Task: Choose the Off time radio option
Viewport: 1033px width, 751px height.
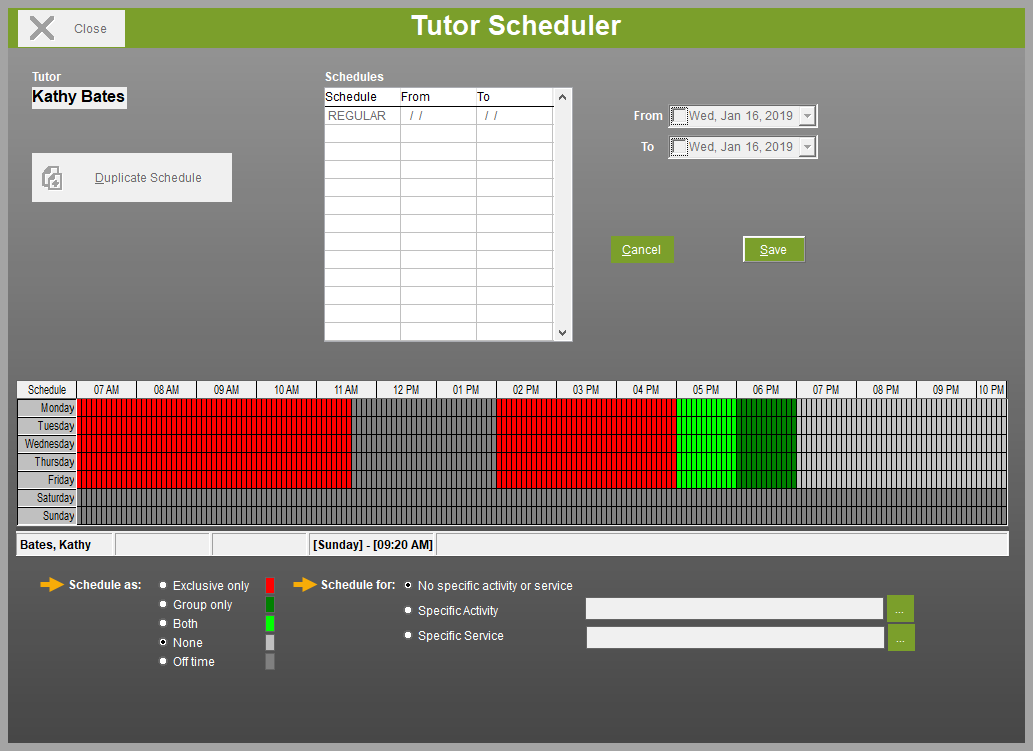Action: pos(163,661)
